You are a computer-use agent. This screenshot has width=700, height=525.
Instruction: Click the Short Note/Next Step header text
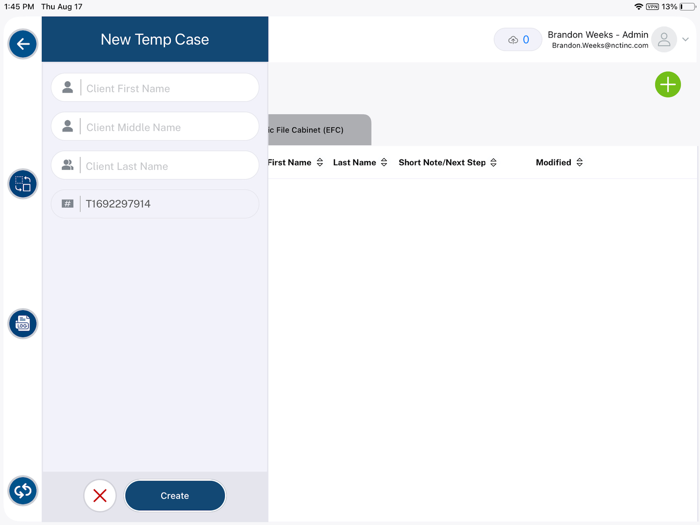pos(442,162)
